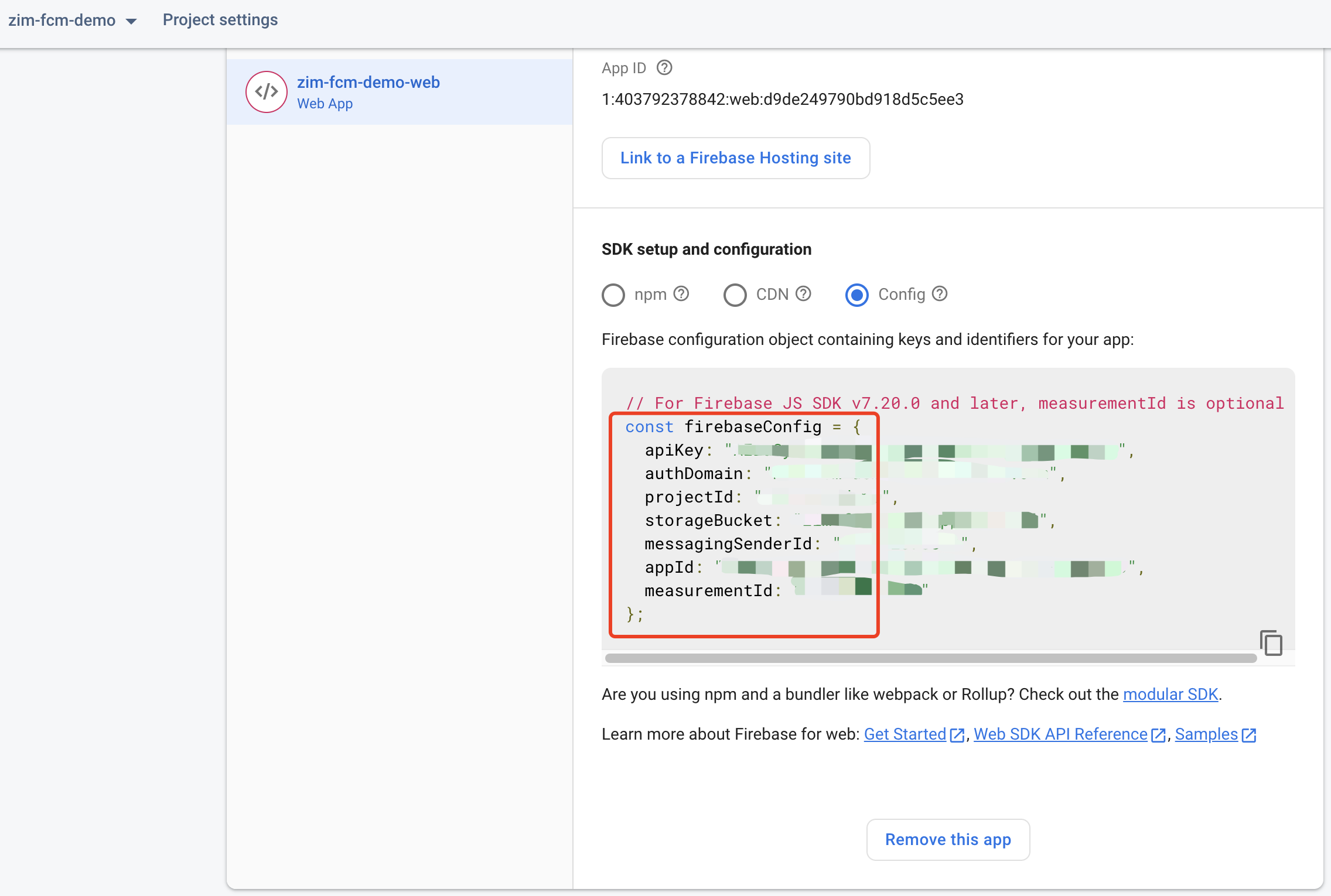This screenshot has height=896, width=1331.
Task: Click the code block horizontal scrollbar
Action: coord(931,658)
